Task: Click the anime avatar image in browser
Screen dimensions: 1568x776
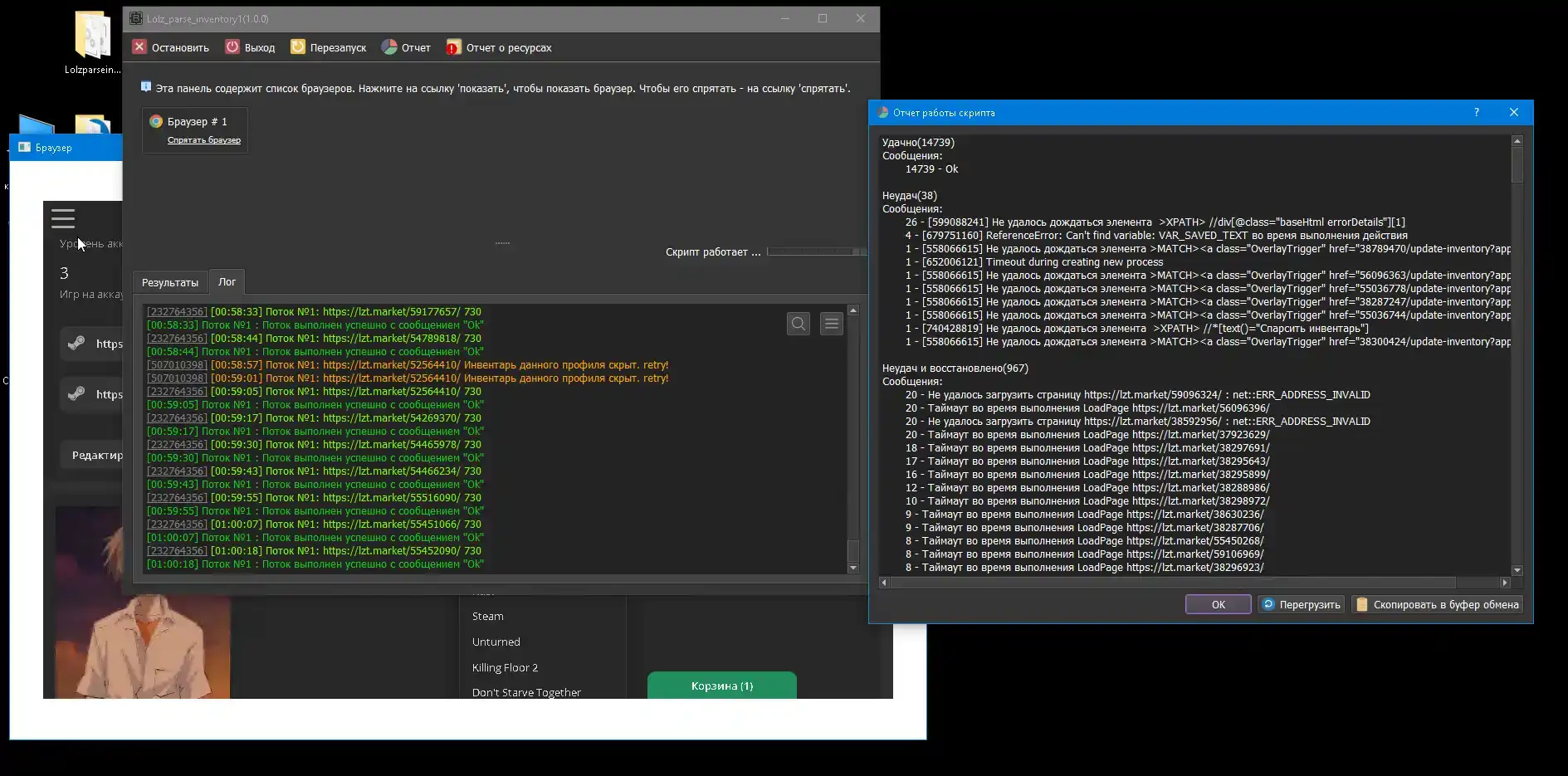Action: pos(143,647)
